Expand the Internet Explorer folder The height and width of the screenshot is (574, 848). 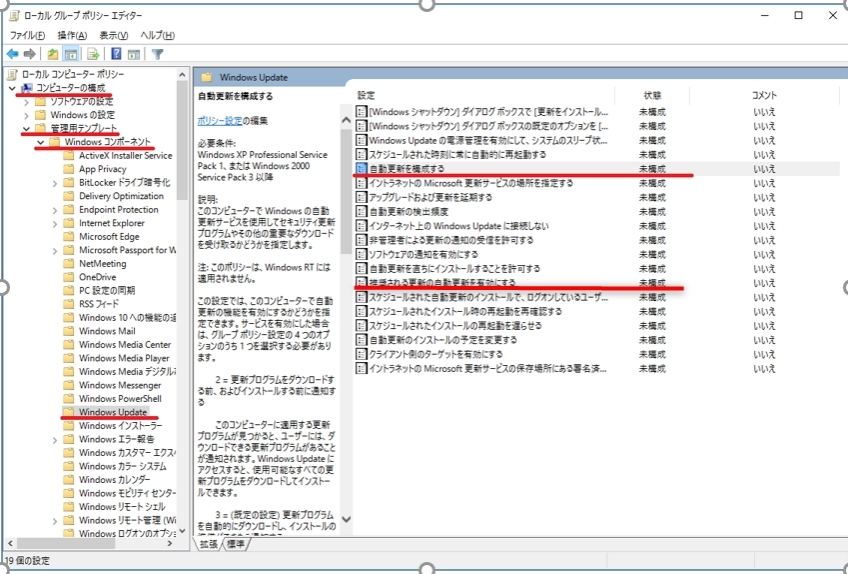point(55,223)
